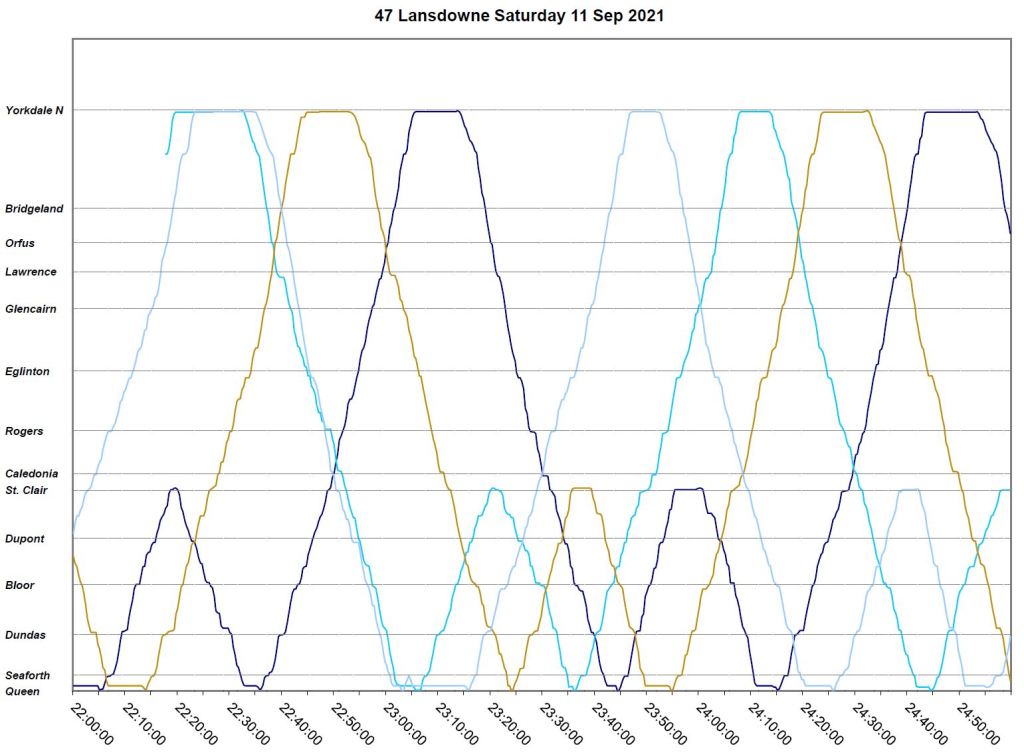Select the Glencairn axis label
This screenshot has width=1024, height=753.
click(x=31, y=309)
